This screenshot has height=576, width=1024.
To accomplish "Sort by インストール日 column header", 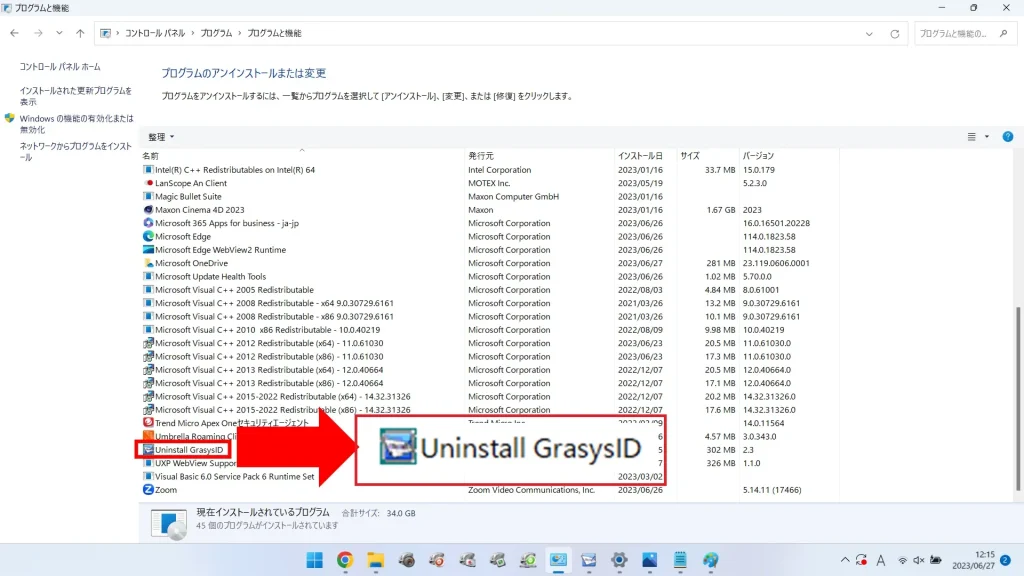I will pos(640,155).
